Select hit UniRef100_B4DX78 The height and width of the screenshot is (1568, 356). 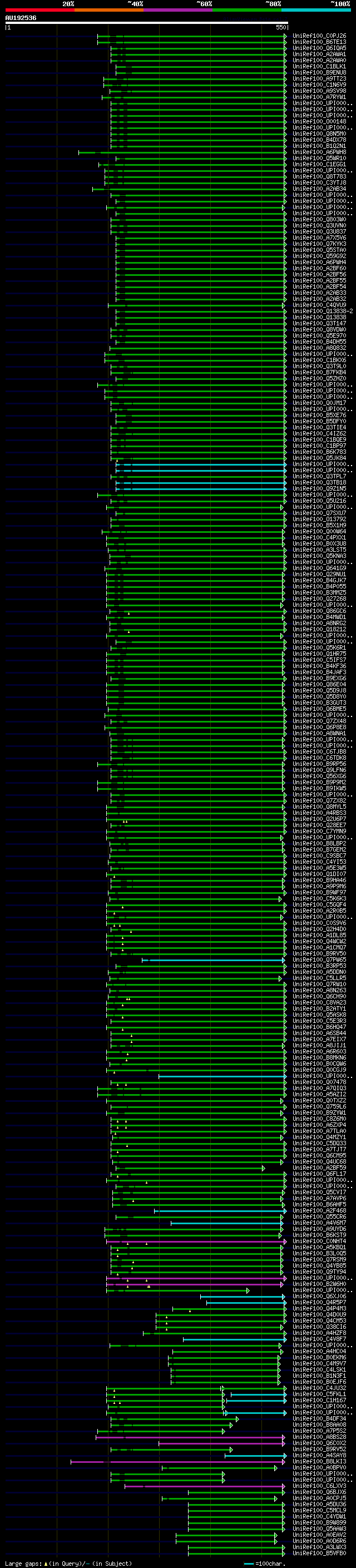pos(319,140)
